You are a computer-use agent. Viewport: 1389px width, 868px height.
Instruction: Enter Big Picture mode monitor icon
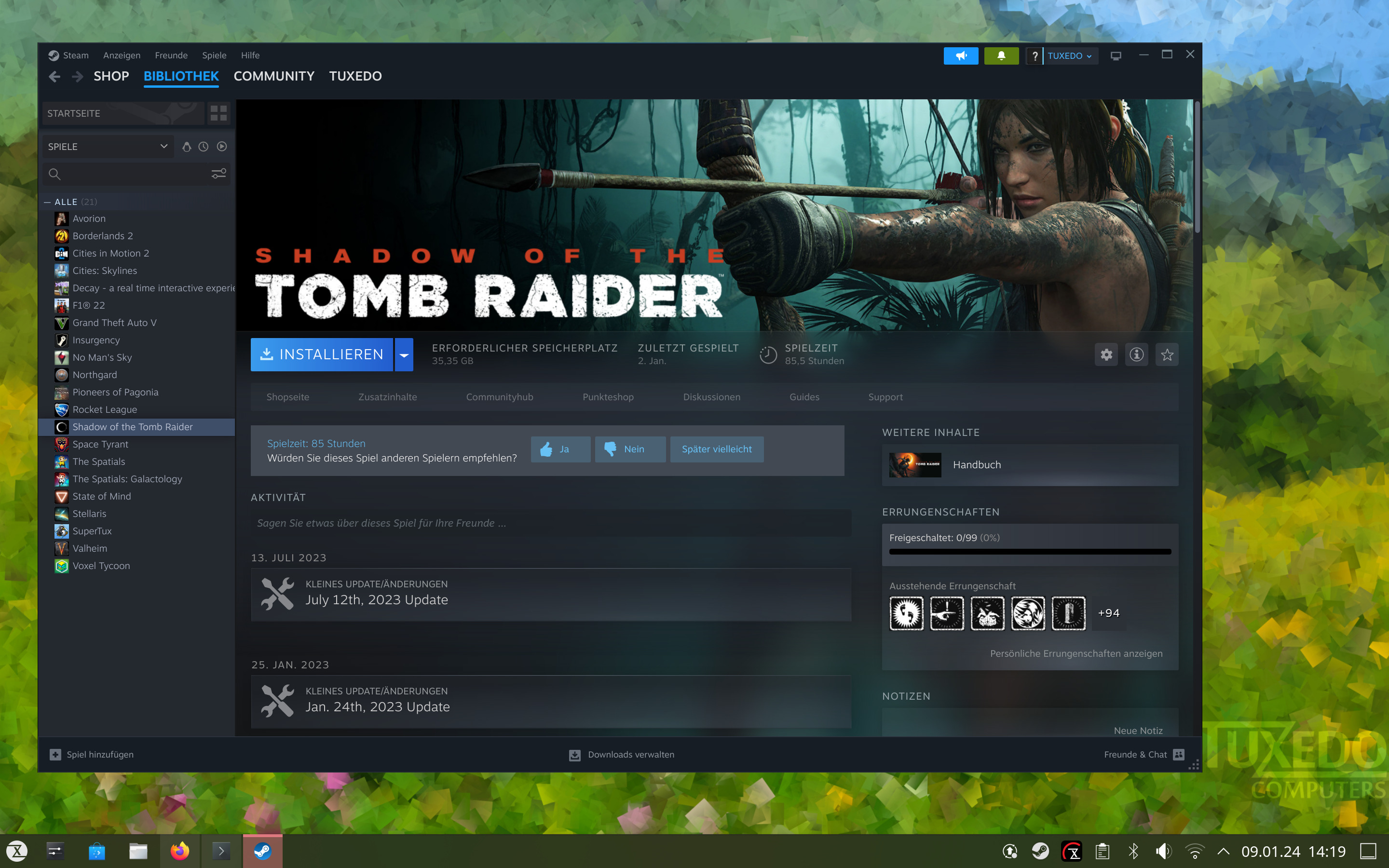coord(1115,55)
